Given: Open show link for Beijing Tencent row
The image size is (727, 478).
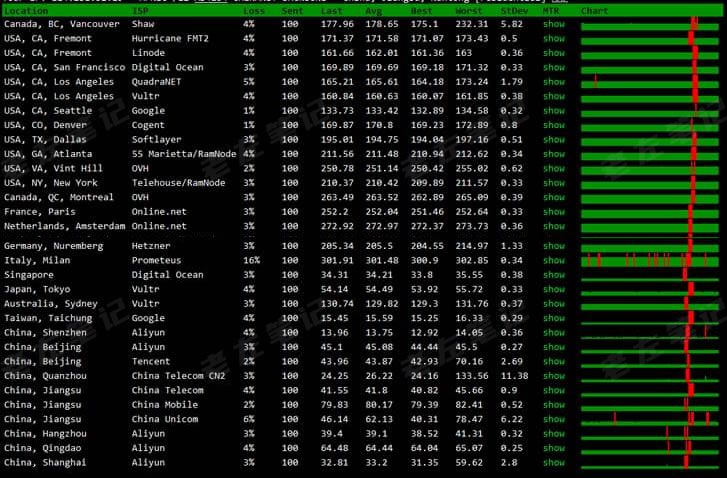Looking at the screenshot, I should (553, 361).
